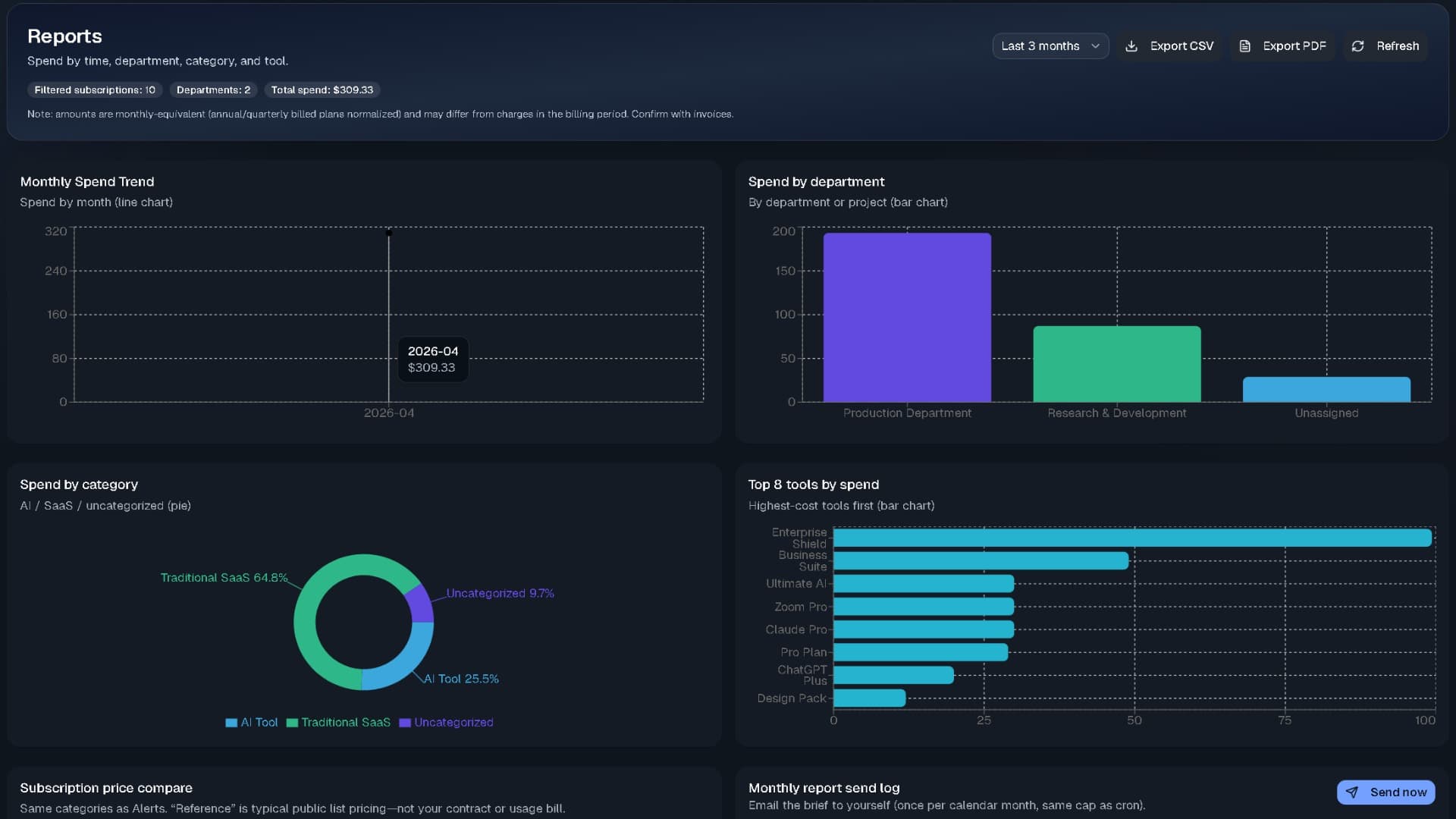Click the AI Tool color swatch in legend
The image size is (1456, 819).
[231, 723]
